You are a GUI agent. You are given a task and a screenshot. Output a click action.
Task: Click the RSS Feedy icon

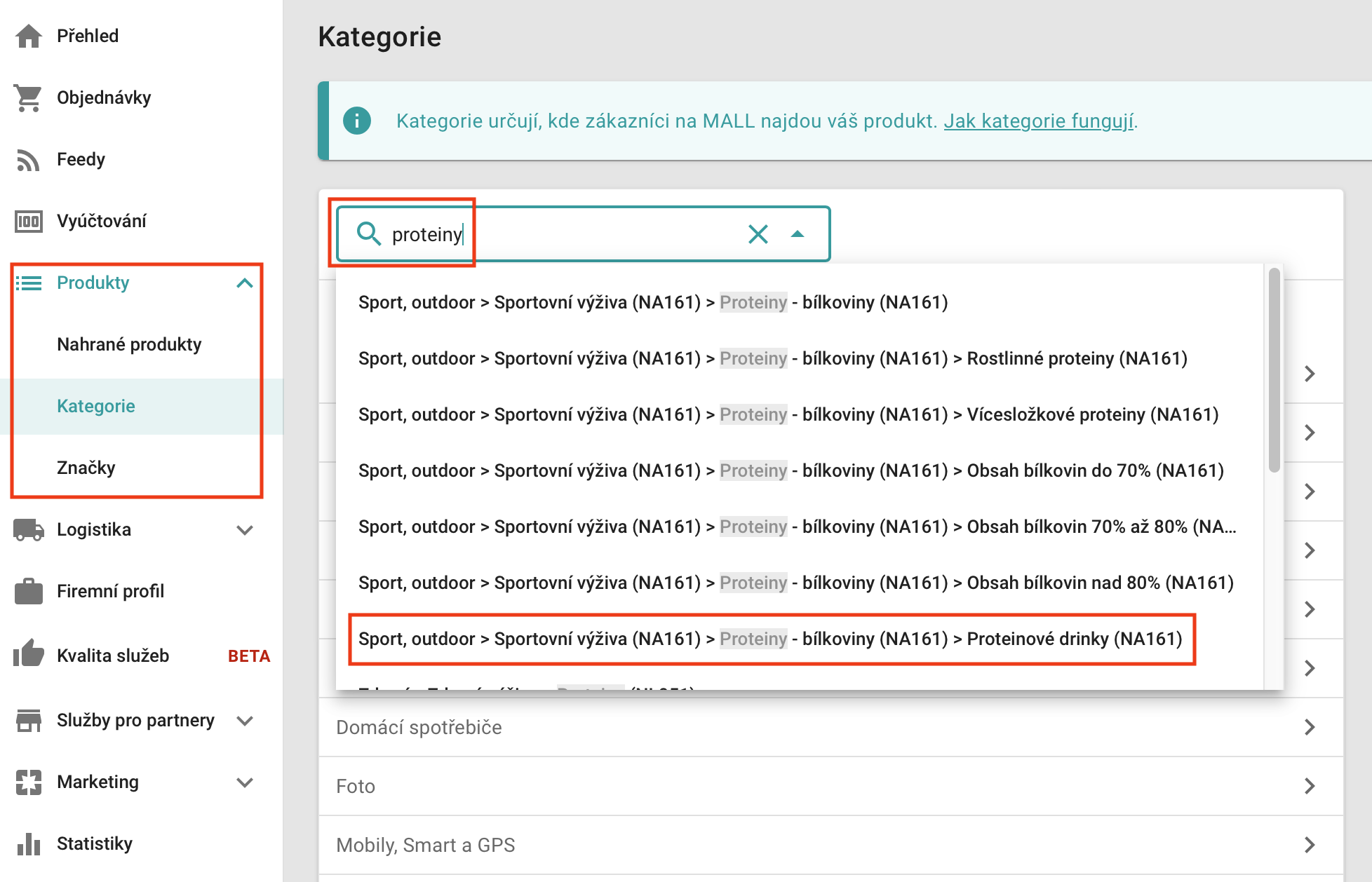pos(29,160)
